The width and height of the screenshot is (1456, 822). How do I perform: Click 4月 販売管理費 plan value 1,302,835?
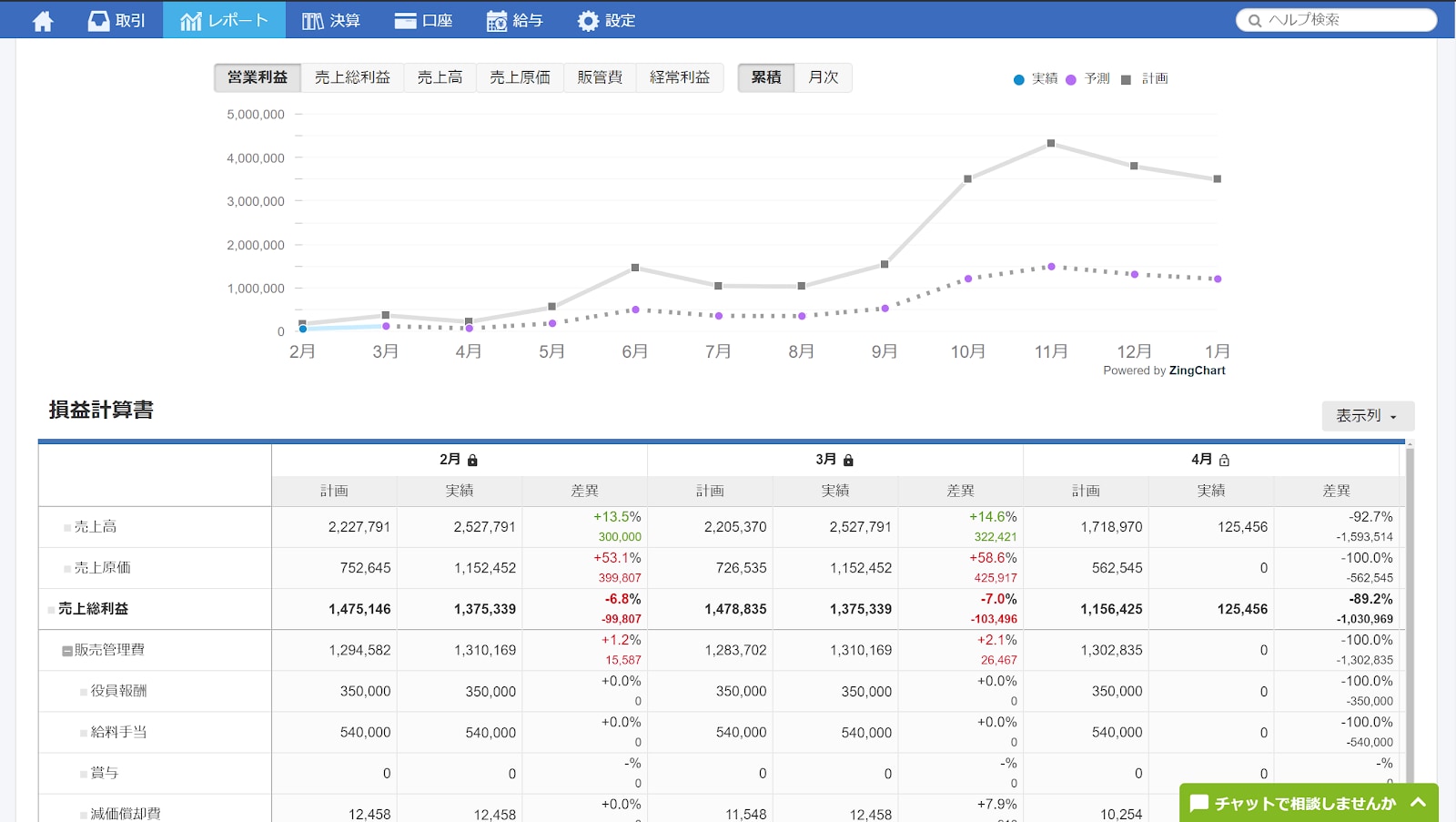(1111, 650)
